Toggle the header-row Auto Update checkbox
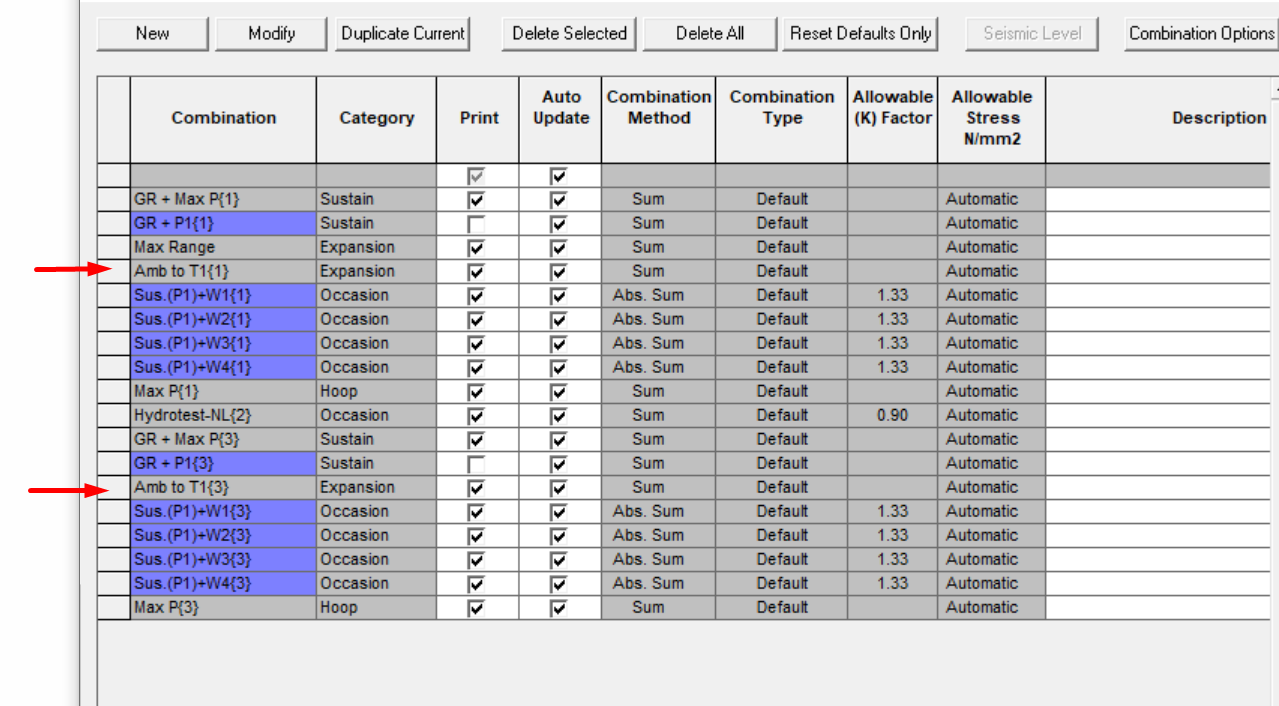1279x706 pixels. click(x=559, y=176)
